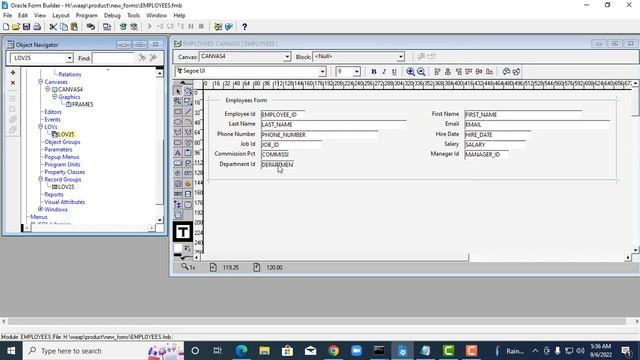Click the large T text color icon

click(x=183, y=232)
